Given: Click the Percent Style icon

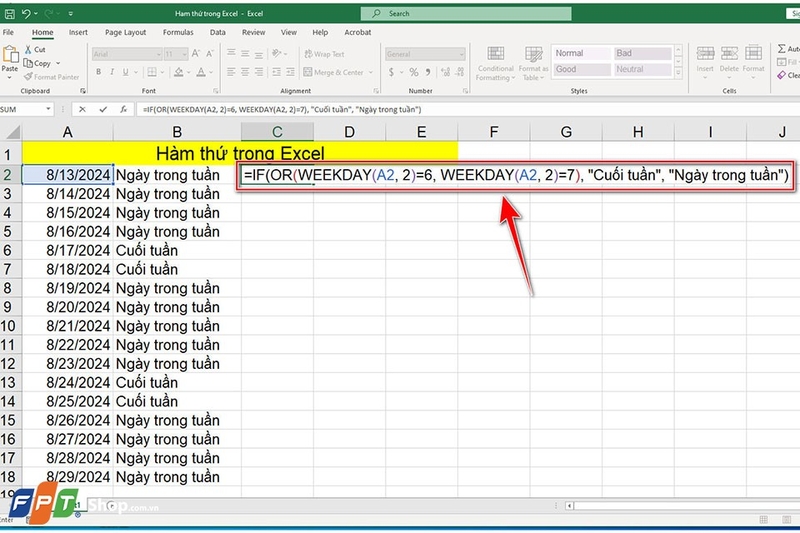Looking at the screenshot, I should (414, 72).
